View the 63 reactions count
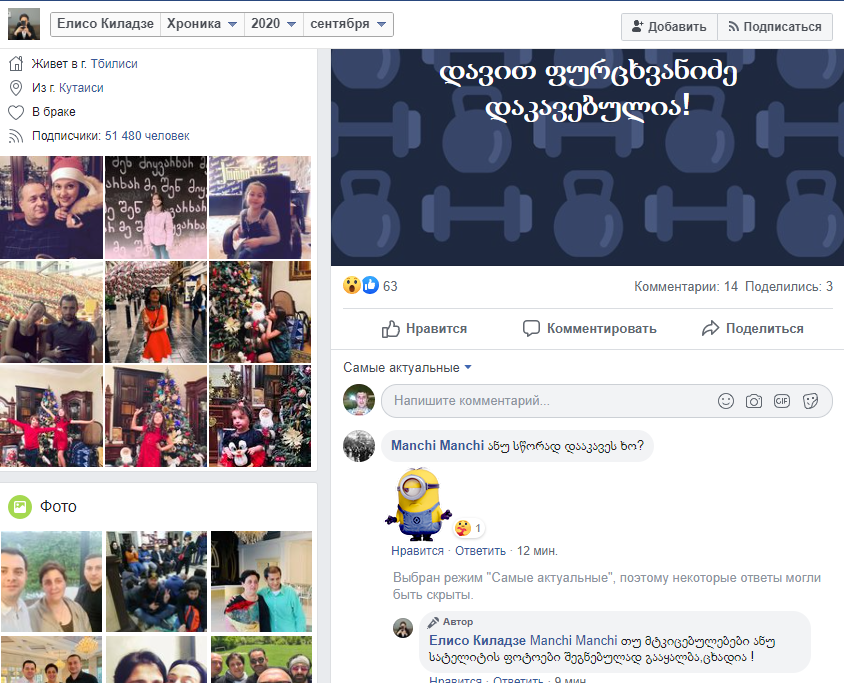 tap(390, 286)
